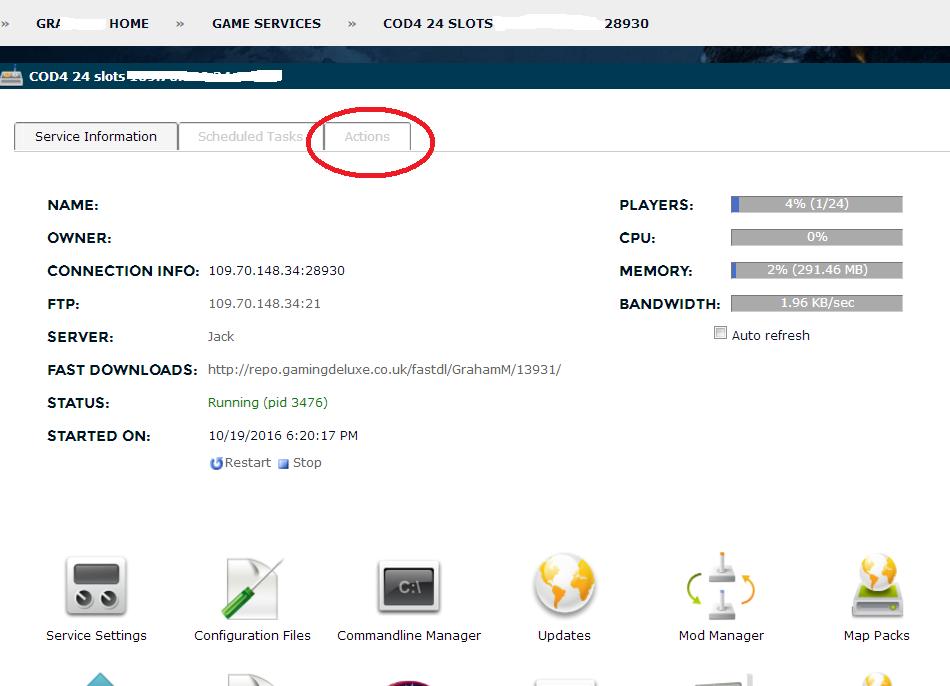Open the Service Settings icon
The width and height of the screenshot is (950, 686).
96,587
